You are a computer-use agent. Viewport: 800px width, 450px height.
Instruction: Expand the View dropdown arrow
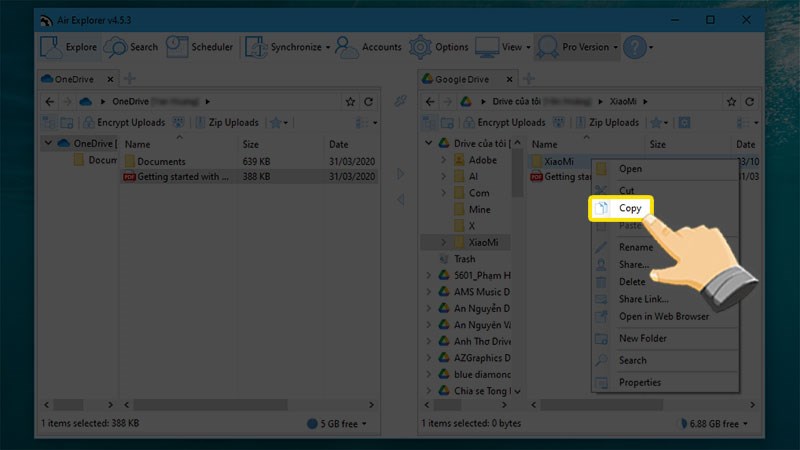point(528,47)
